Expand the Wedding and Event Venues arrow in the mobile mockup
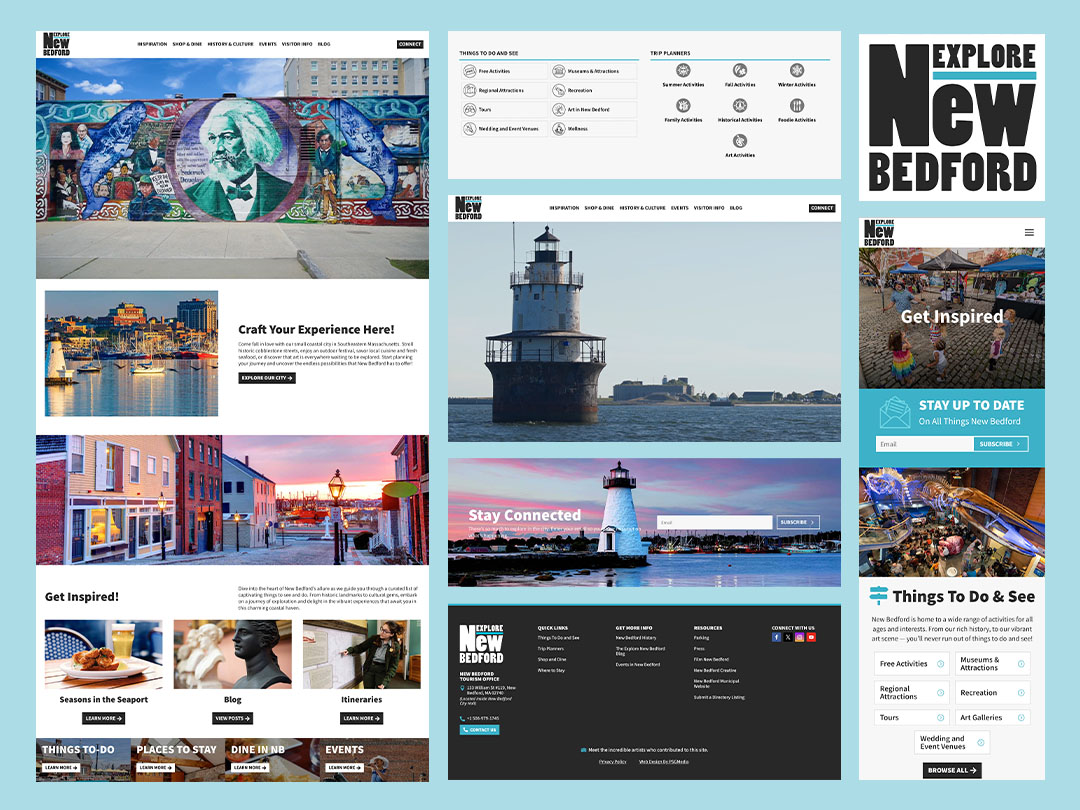Screen dimensions: 1080x810 980,742
